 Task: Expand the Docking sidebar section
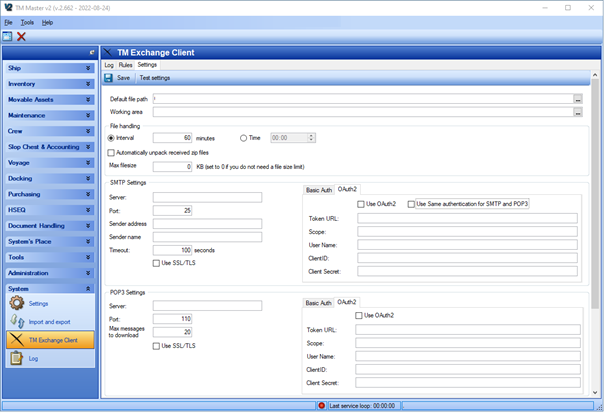click(x=50, y=179)
